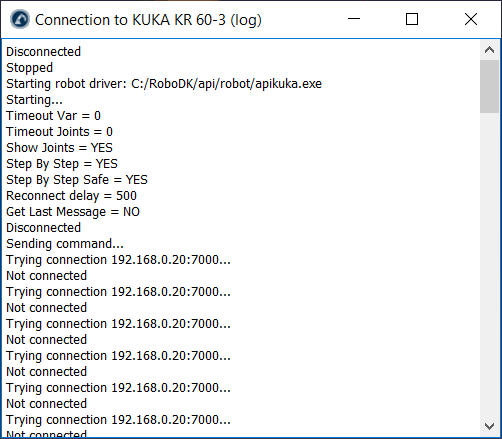Select the 'Timeout Var = 0' line
This screenshot has width=502, height=439.
coord(53,116)
